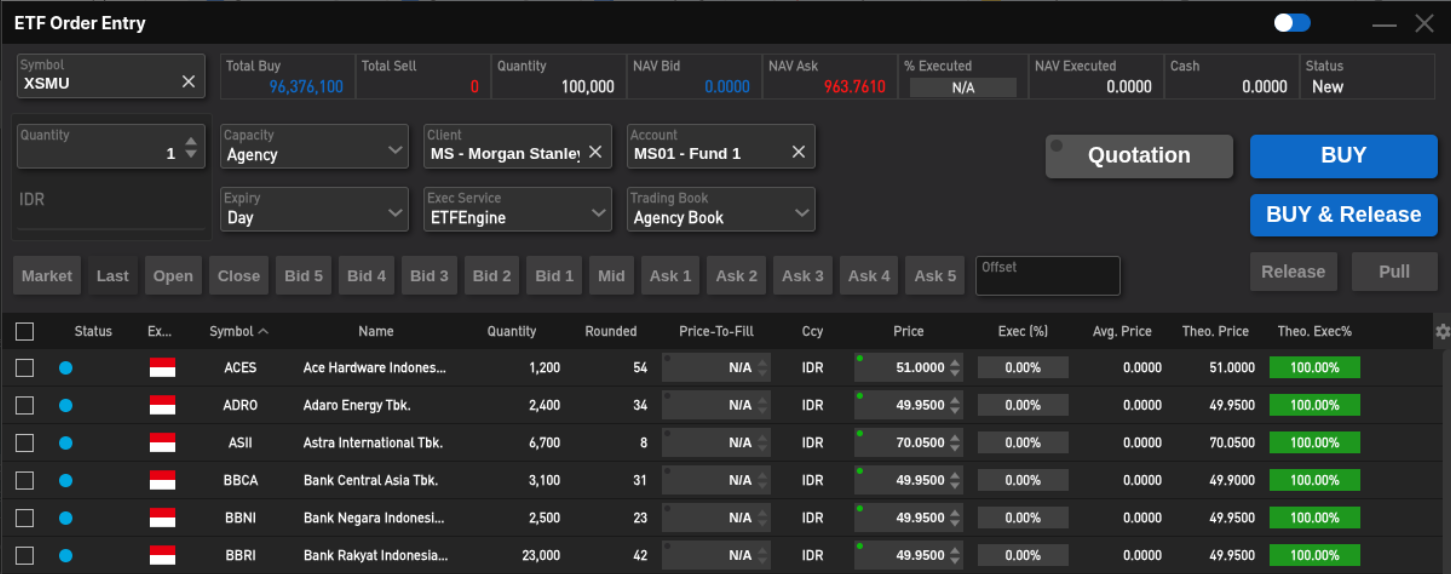Click the Symbol input field with XSMU

[111, 76]
